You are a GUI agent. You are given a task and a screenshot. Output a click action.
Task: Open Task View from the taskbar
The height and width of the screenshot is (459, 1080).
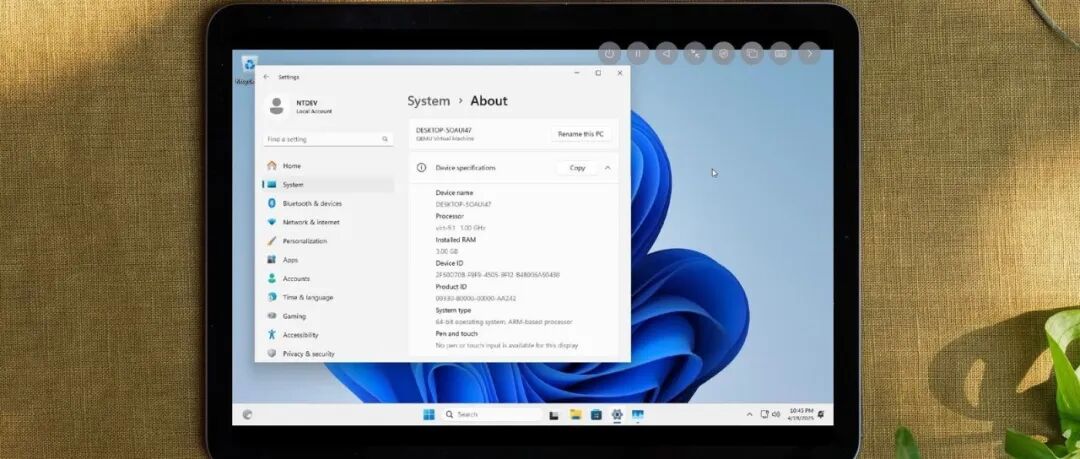coord(554,415)
